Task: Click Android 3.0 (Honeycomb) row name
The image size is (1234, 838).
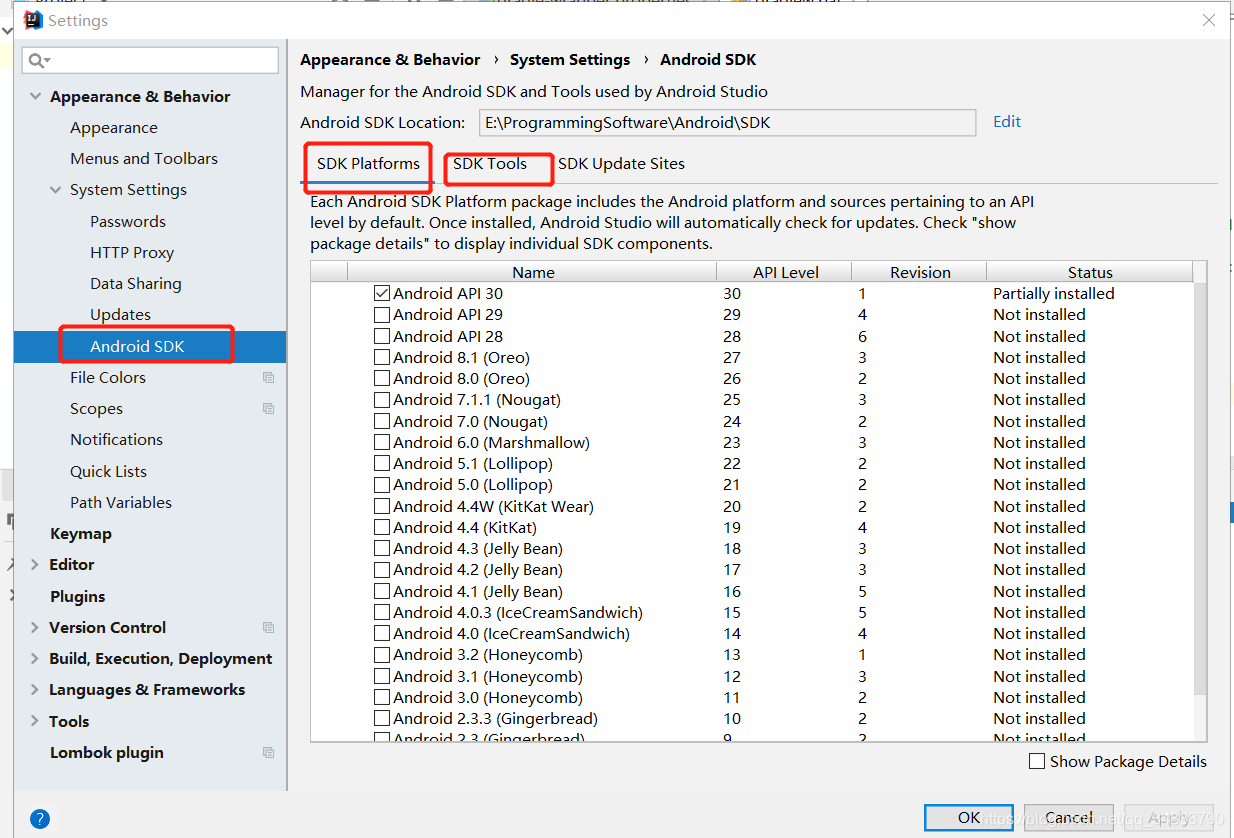Action: coord(488,697)
